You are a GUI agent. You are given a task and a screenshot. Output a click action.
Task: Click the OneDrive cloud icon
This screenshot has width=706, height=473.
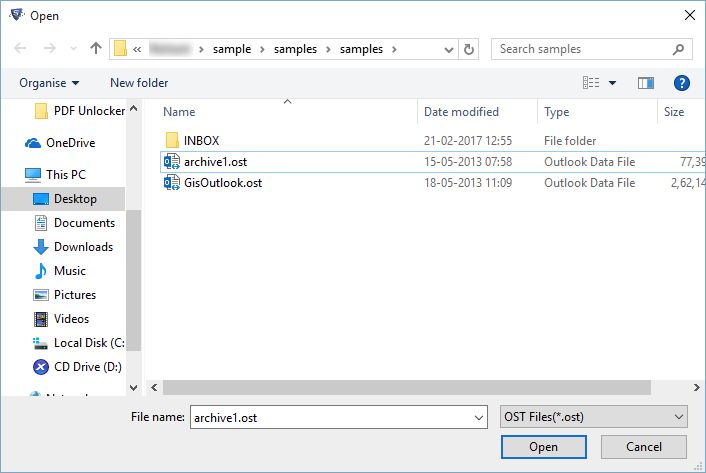[x=33, y=143]
